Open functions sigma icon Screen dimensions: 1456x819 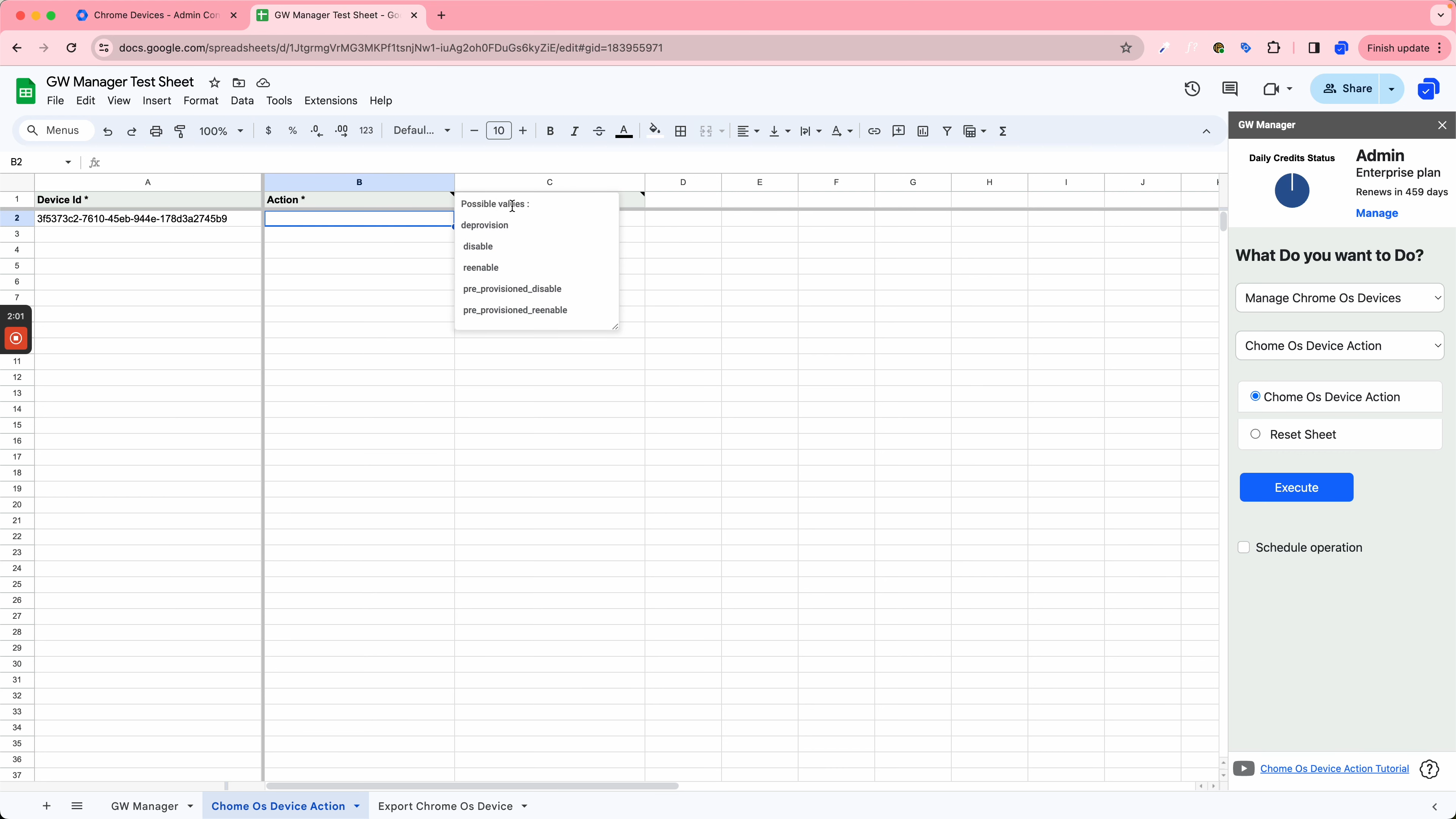1003,131
